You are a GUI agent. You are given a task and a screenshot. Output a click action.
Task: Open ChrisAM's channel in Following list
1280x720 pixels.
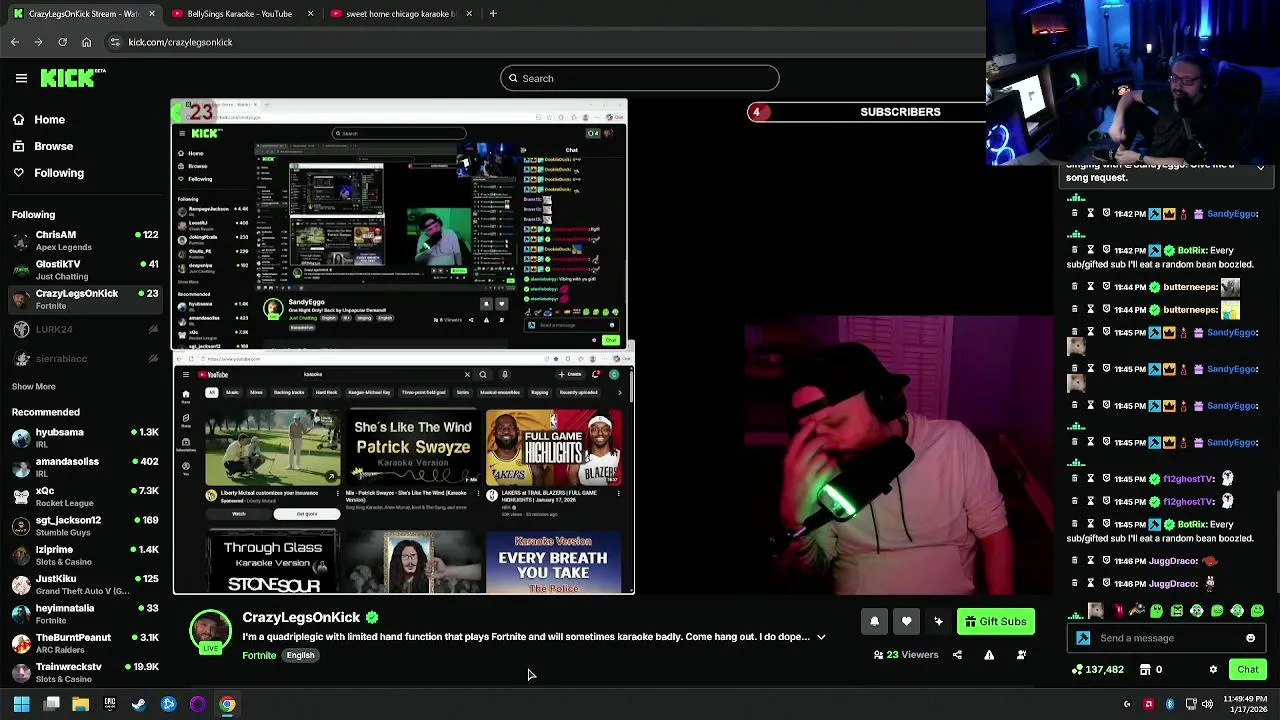click(x=85, y=240)
